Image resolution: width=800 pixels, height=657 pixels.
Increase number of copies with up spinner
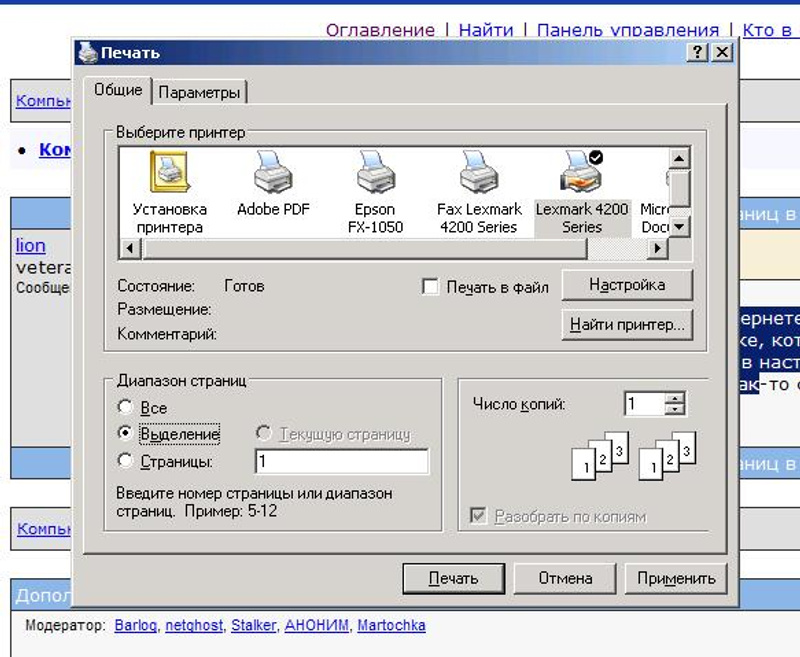point(675,398)
